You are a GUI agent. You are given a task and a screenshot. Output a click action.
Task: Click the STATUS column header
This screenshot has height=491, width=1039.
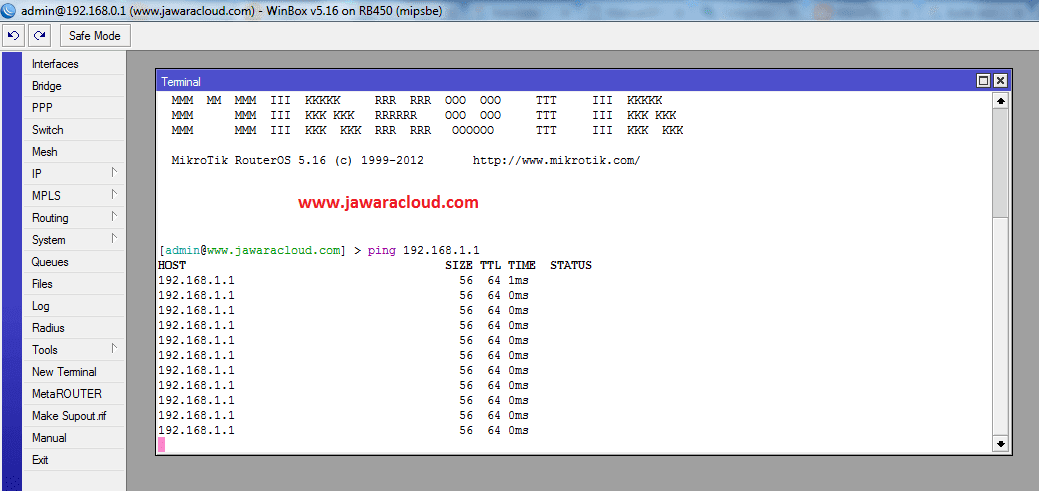tap(571, 265)
